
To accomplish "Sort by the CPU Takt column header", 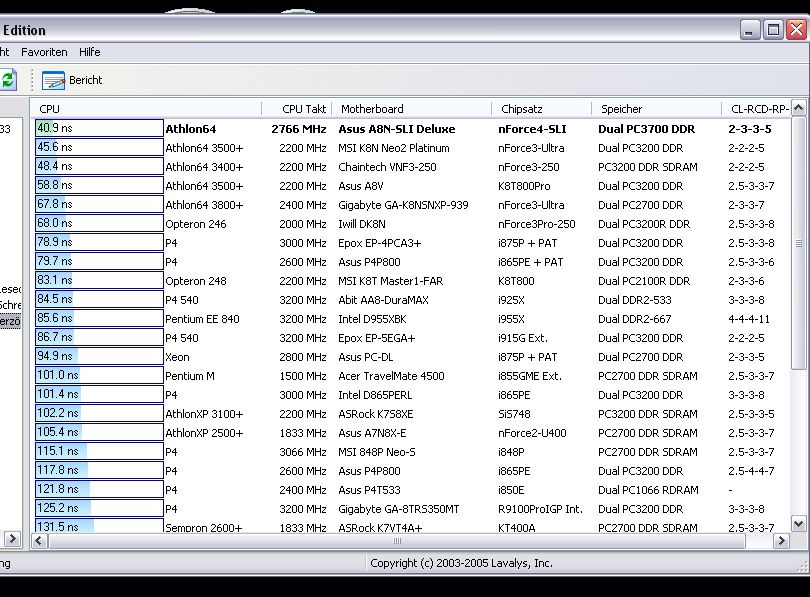I will point(297,109).
